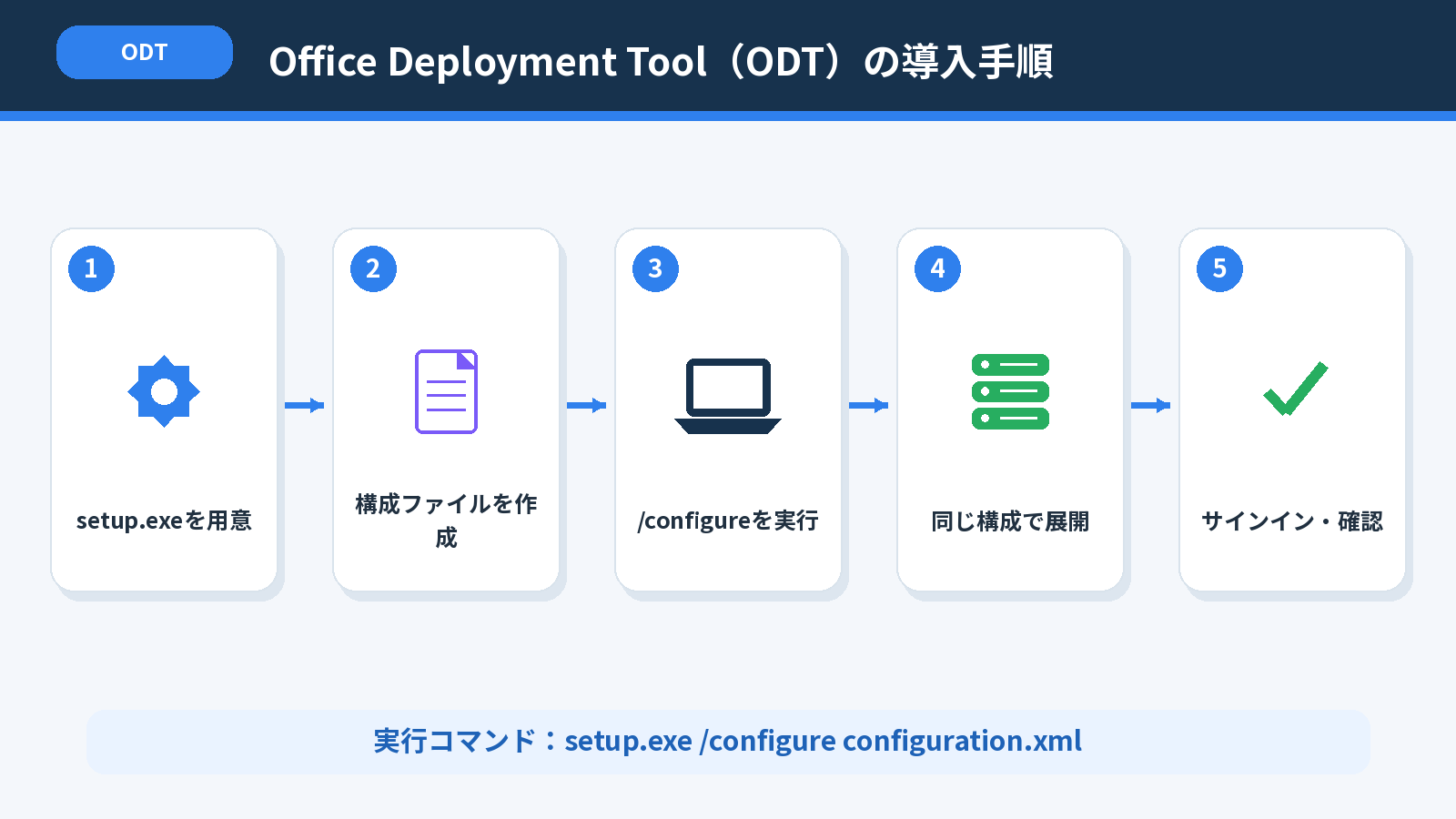Viewport: 1456px width, 819px height.
Task: Click the blue gear icon in the setup.exe card
Action: click(164, 391)
